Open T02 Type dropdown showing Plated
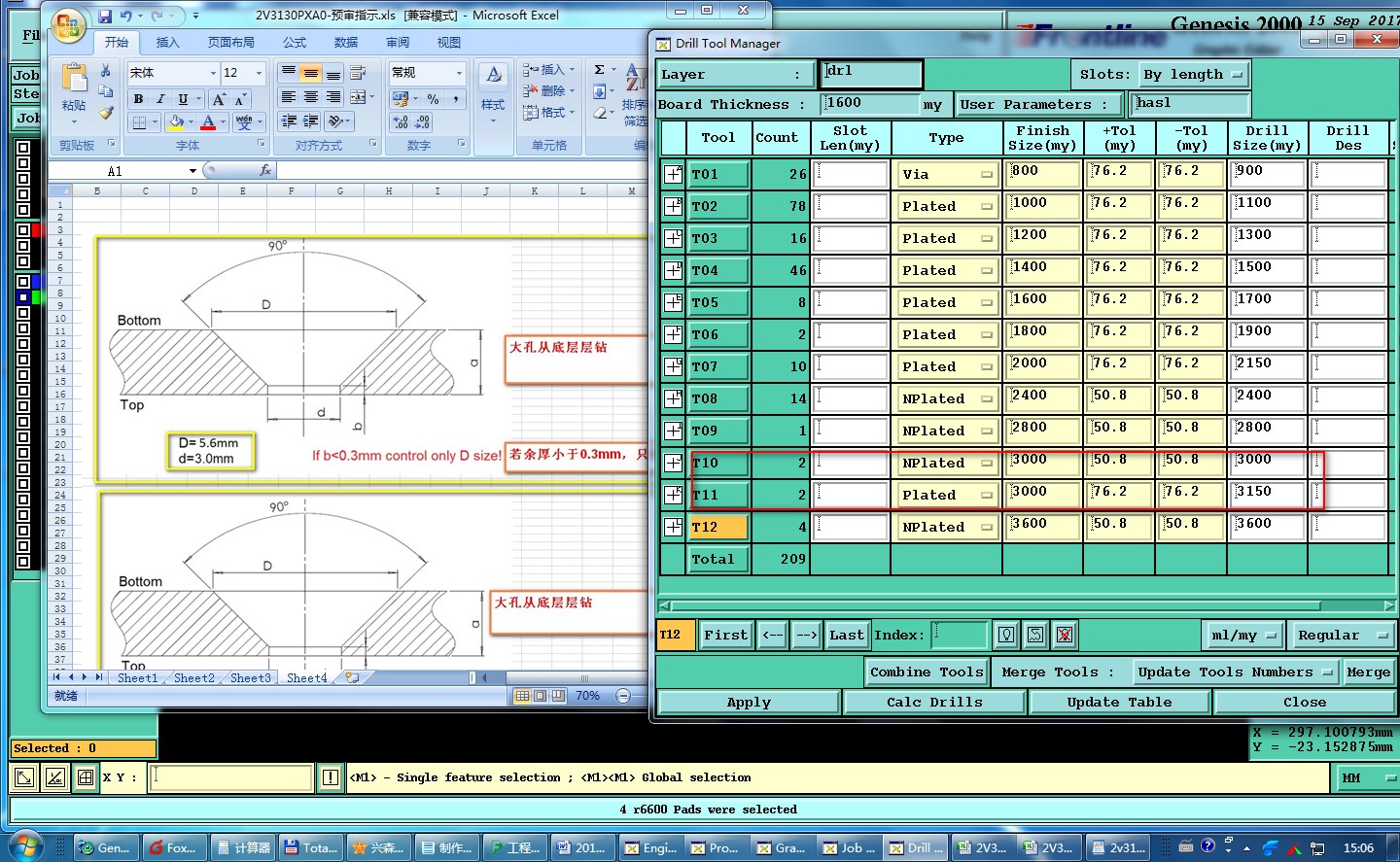 coord(947,207)
